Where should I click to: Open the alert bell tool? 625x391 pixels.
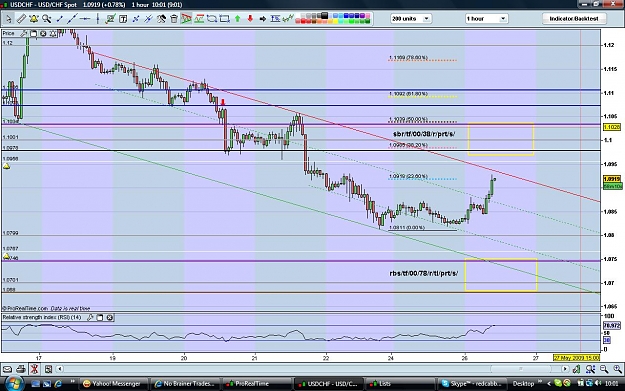coord(34,18)
